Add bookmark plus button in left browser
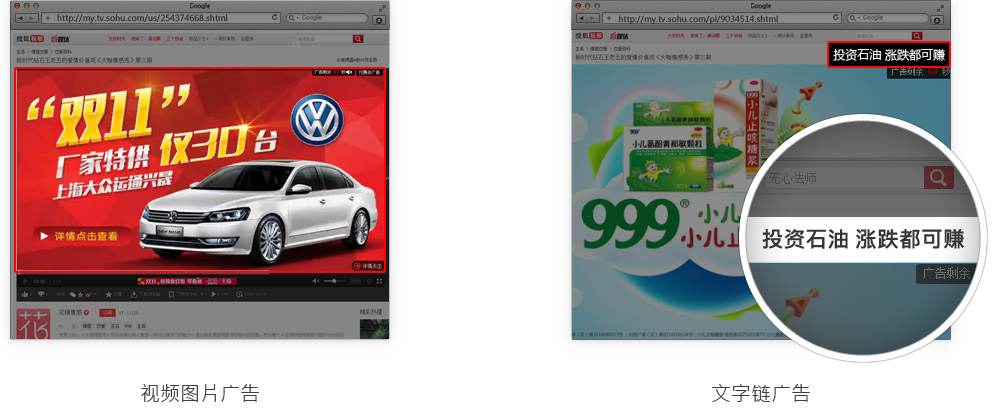The width and height of the screenshot is (1000, 408). pyautogui.click(x=48, y=18)
